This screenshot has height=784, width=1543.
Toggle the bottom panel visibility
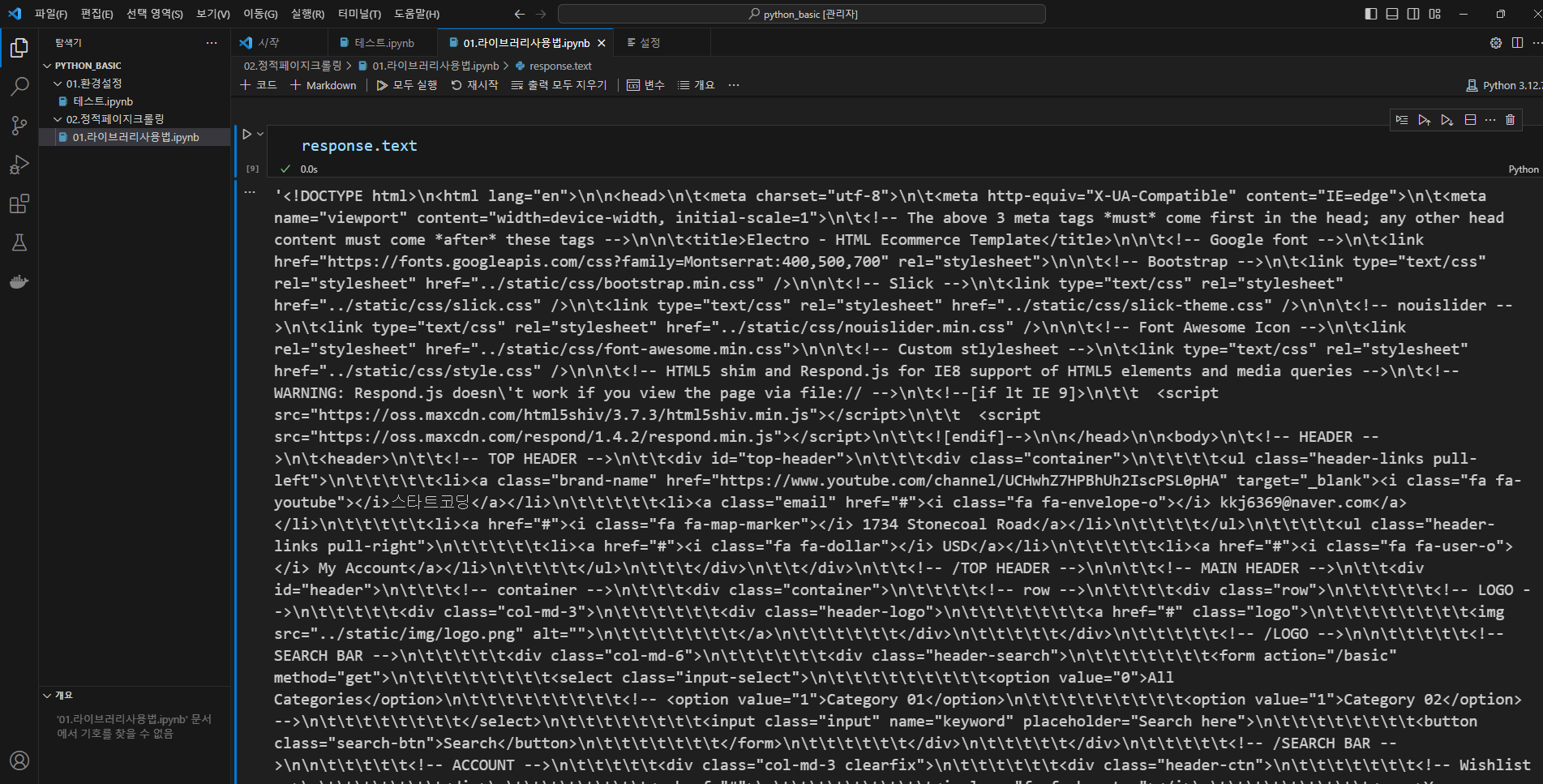pyautogui.click(x=1392, y=14)
